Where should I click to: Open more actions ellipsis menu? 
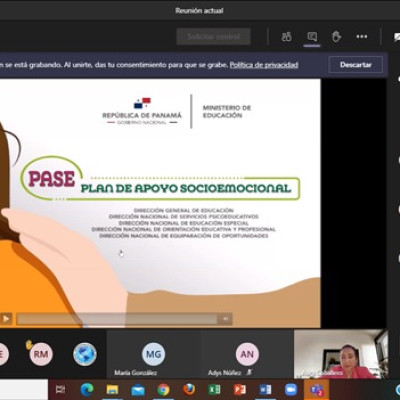point(362,37)
